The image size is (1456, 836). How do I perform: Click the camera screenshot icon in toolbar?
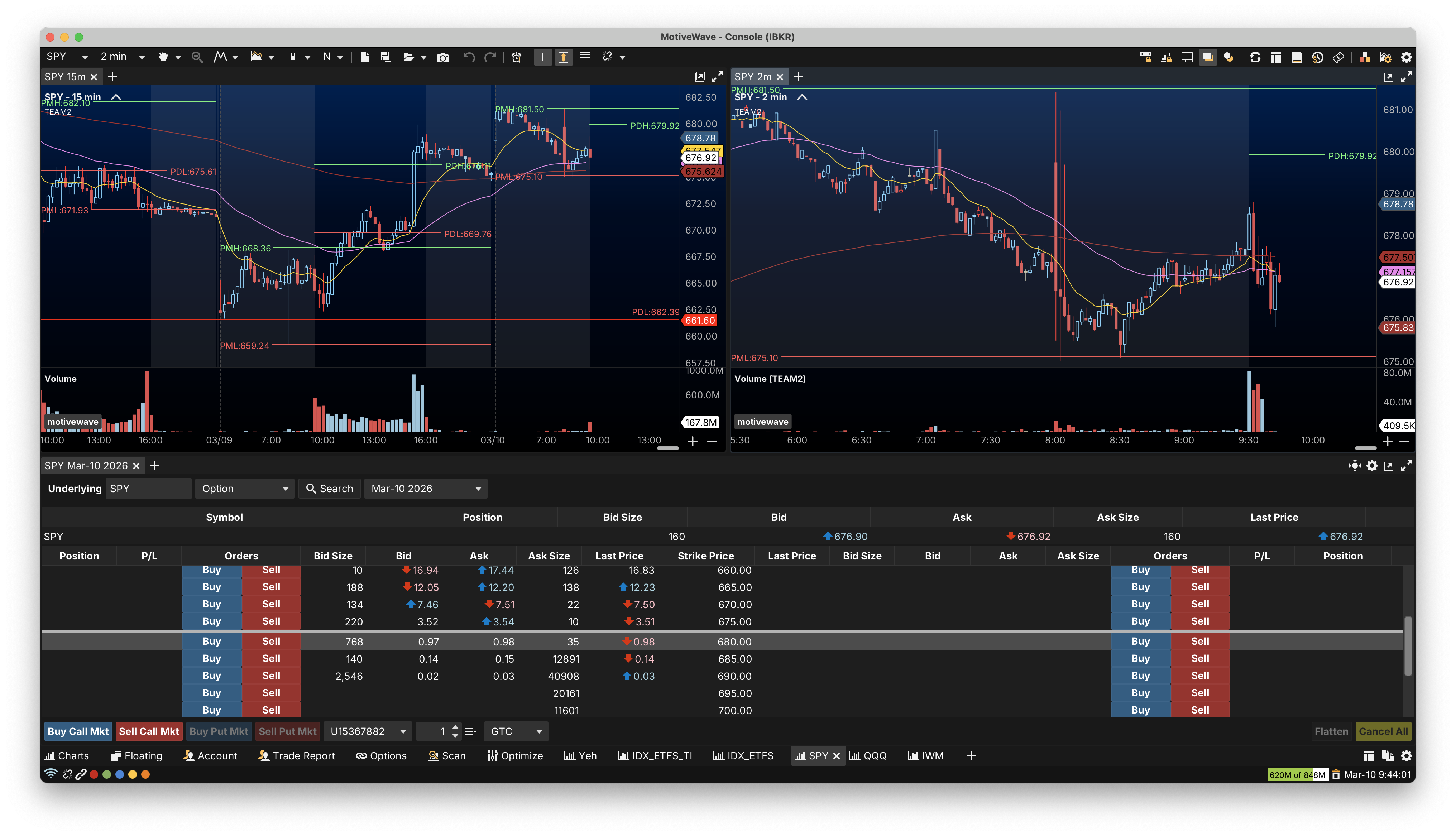443,57
